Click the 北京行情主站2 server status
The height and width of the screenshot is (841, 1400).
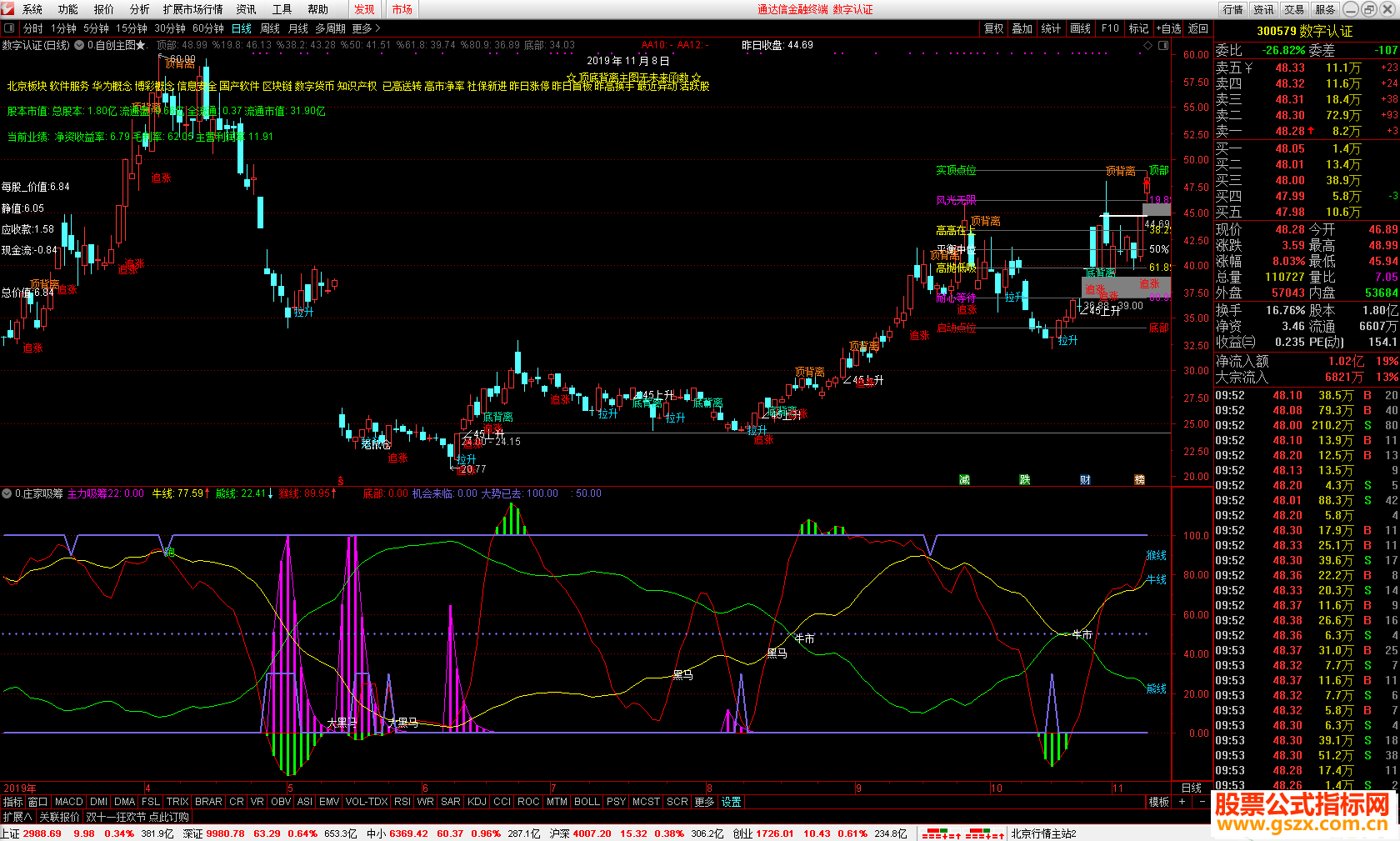[x=1043, y=833]
